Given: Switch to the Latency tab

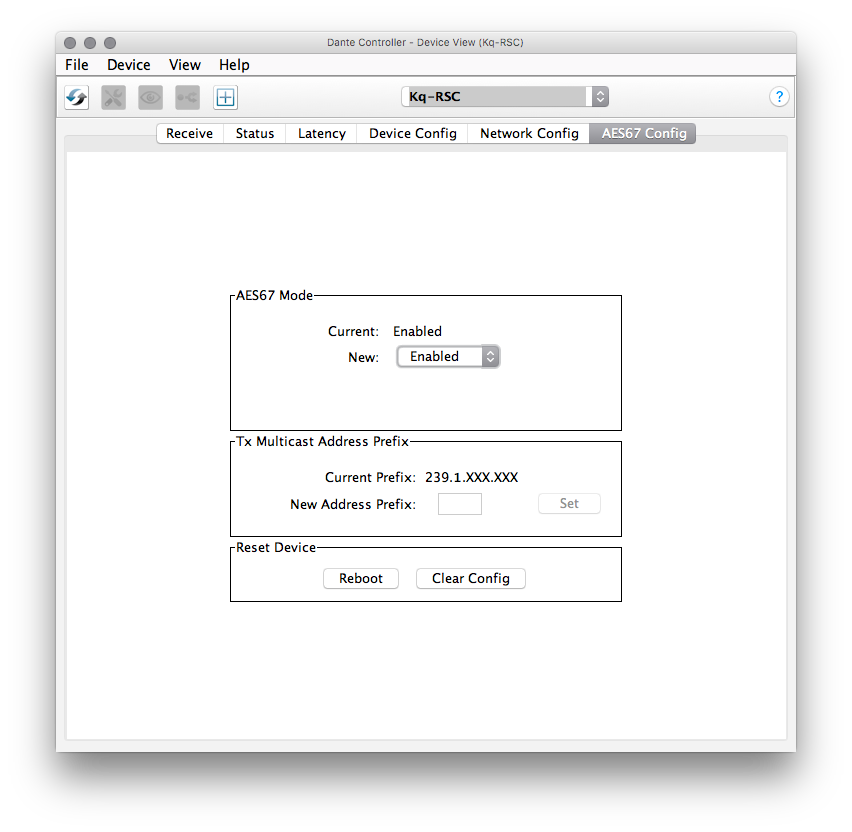Looking at the screenshot, I should click(322, 134).
